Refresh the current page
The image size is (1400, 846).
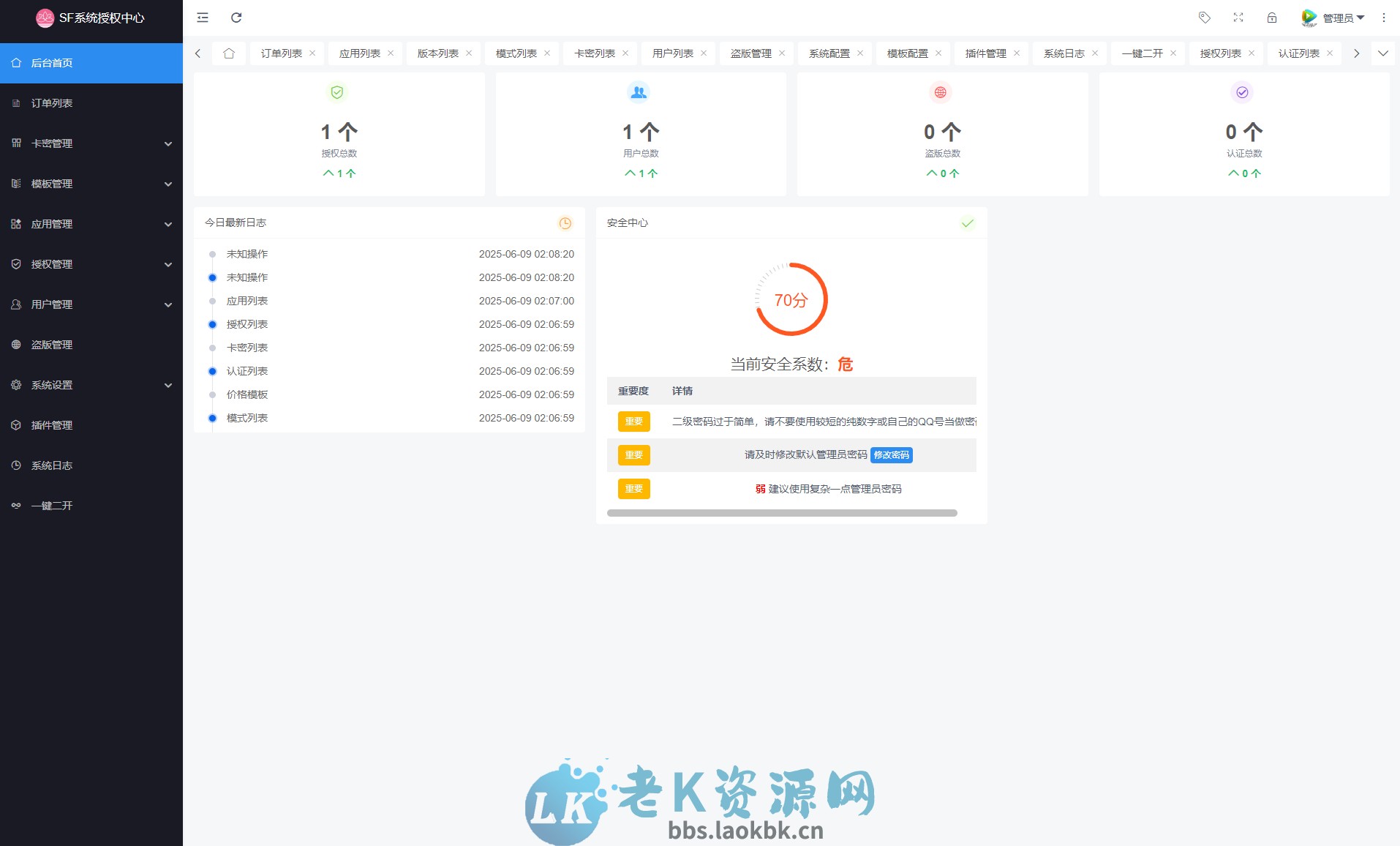pos(236,17)
